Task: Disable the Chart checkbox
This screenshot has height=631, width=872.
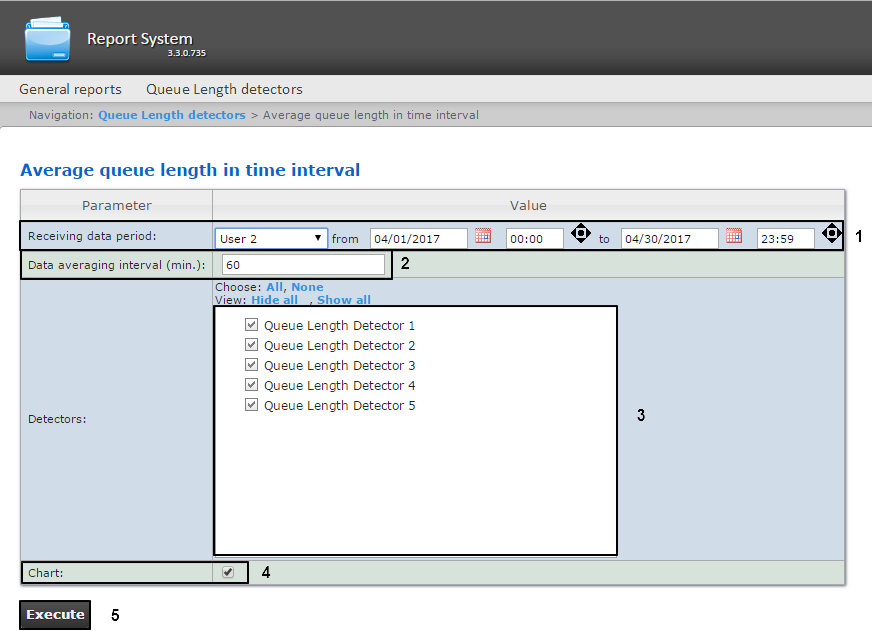Action: pyautogui.click(x=228, y=572)
